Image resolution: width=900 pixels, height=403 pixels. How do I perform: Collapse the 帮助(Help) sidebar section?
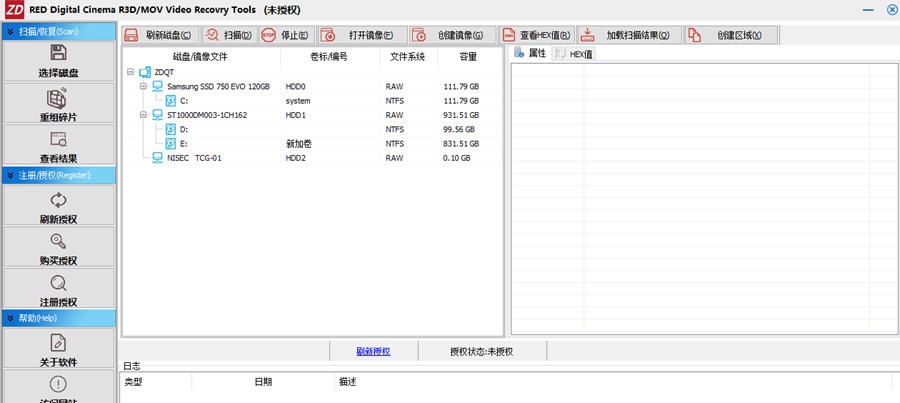point(10,318)
